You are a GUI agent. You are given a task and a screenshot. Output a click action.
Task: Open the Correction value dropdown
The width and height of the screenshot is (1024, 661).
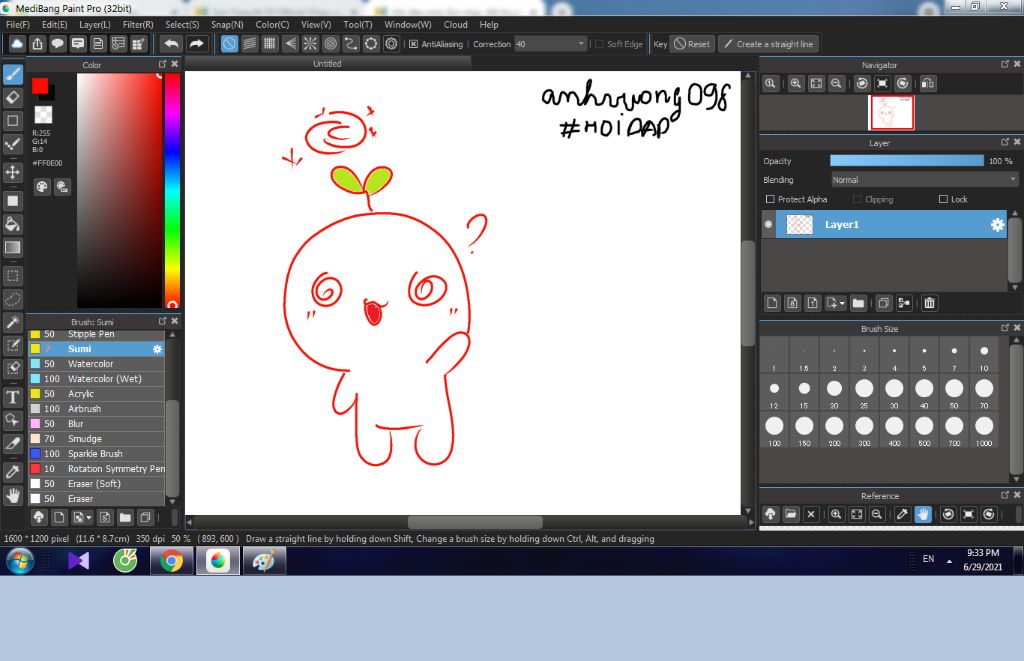click(x=581, y=44)
